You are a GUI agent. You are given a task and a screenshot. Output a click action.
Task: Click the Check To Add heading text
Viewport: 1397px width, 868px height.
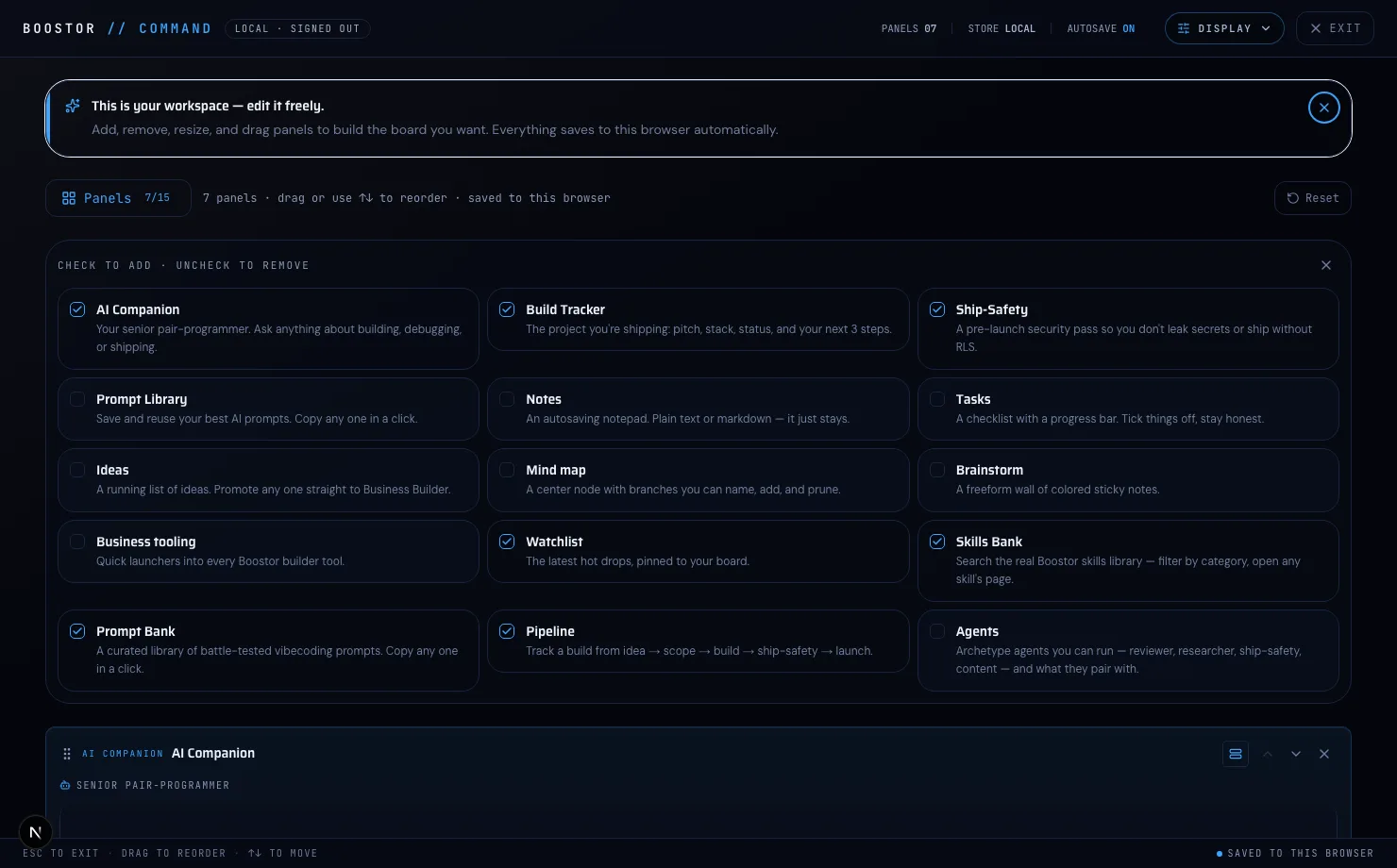click(x=183, y=265)
